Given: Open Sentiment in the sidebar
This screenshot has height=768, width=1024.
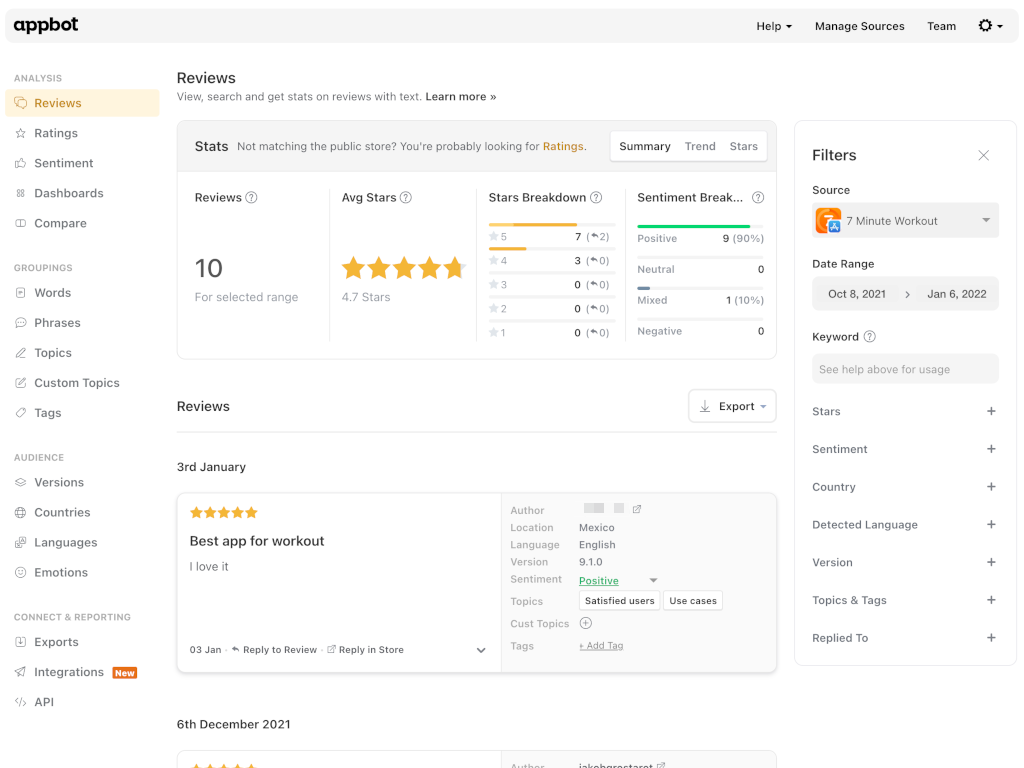Looking at the screenshot, I should click(63, 163).
